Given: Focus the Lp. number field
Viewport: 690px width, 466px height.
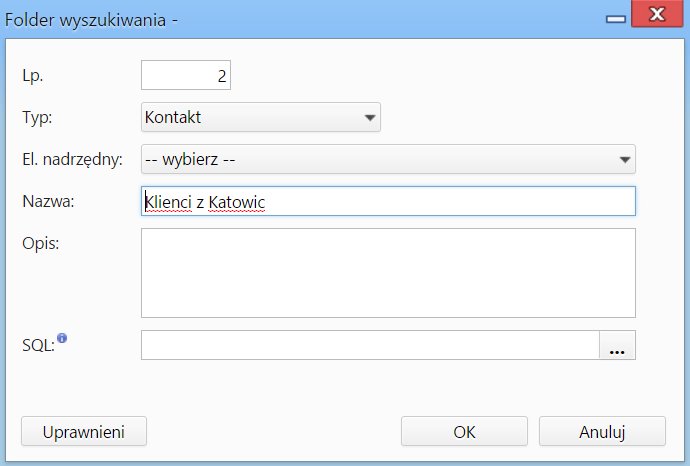Looking at the screenshot, I should 186,75.
